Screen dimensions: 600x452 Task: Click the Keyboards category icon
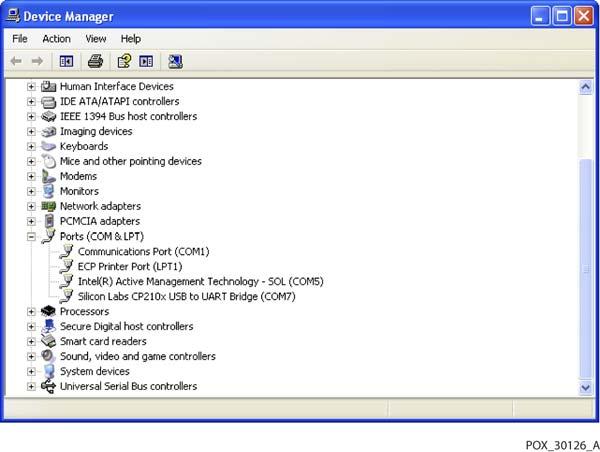click(48, 146)
